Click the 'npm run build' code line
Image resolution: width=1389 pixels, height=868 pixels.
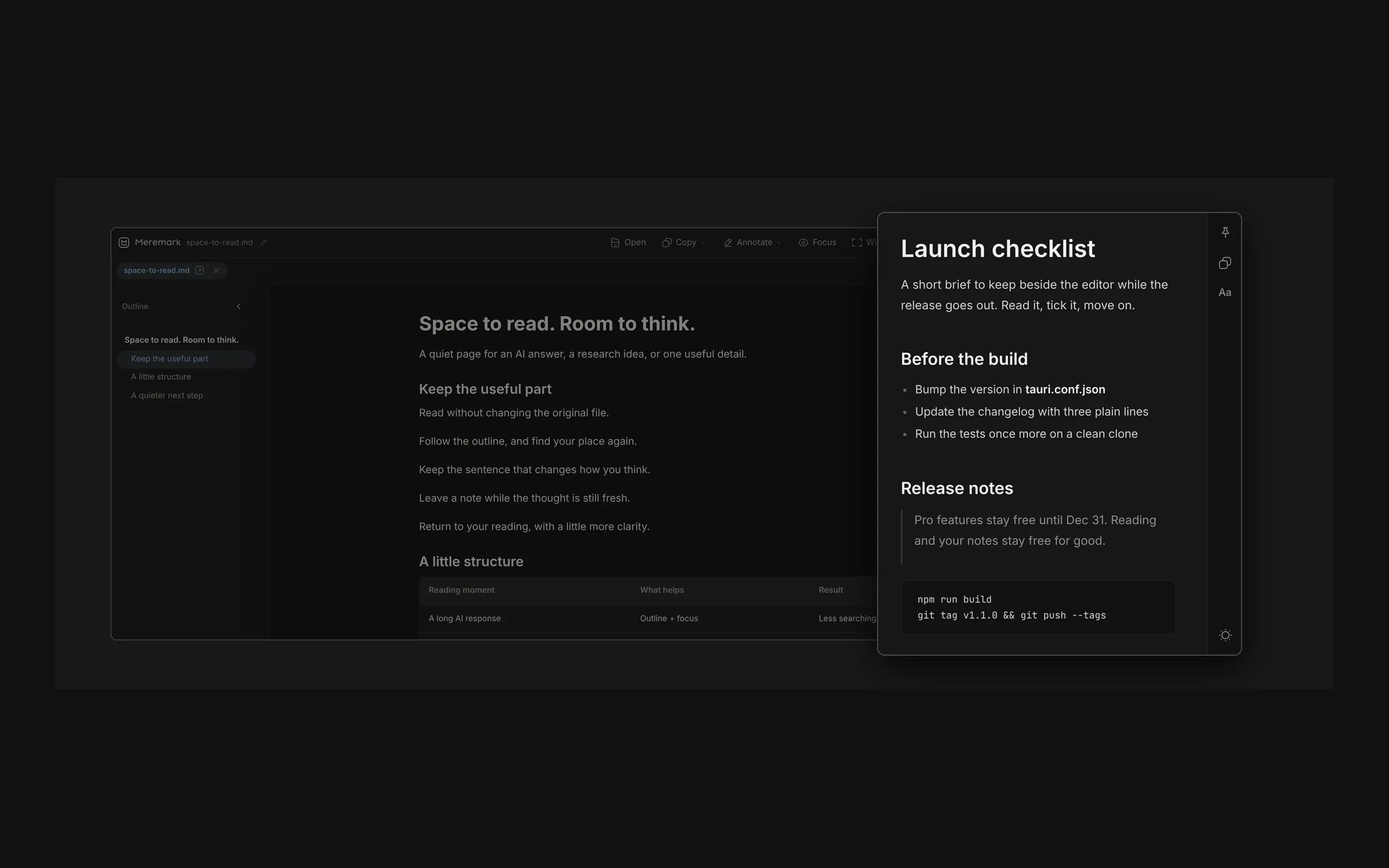tap(955, 599)
